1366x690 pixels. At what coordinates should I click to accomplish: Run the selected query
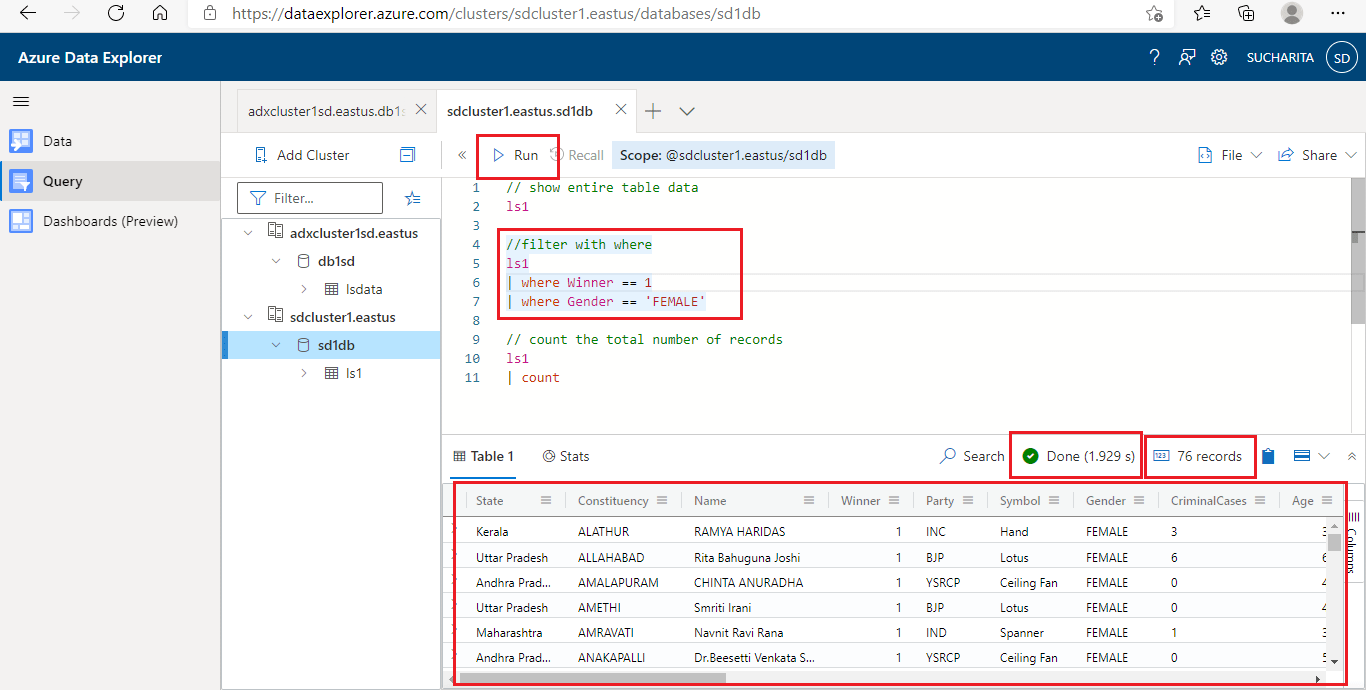pos(516,155)
